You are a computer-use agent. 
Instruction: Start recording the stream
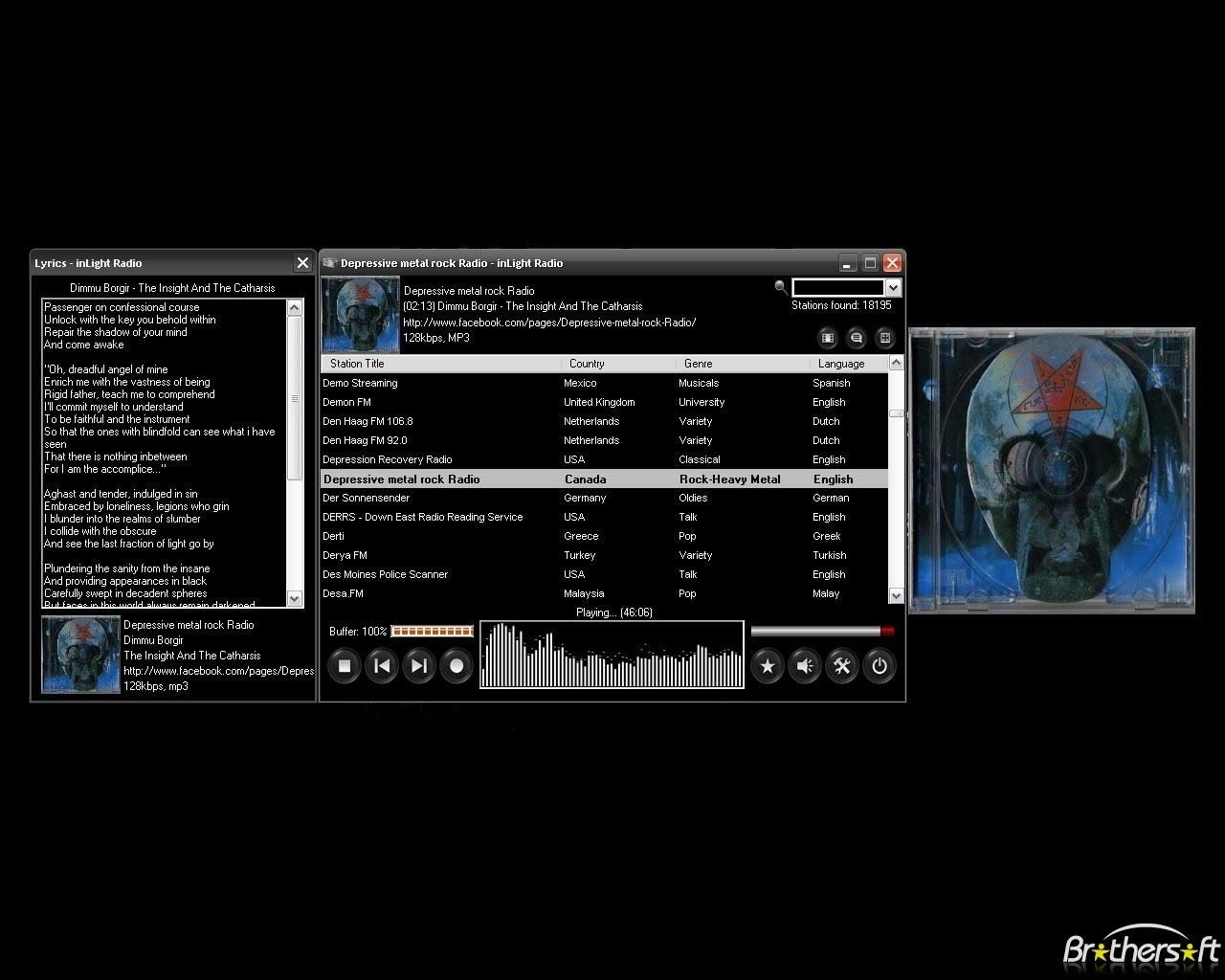pyautogui.click(x=457, y=666)
